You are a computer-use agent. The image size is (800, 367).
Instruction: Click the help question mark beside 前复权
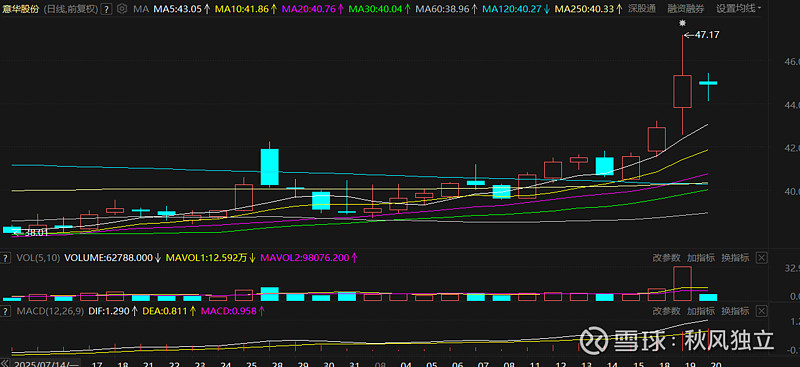[106, 9]
